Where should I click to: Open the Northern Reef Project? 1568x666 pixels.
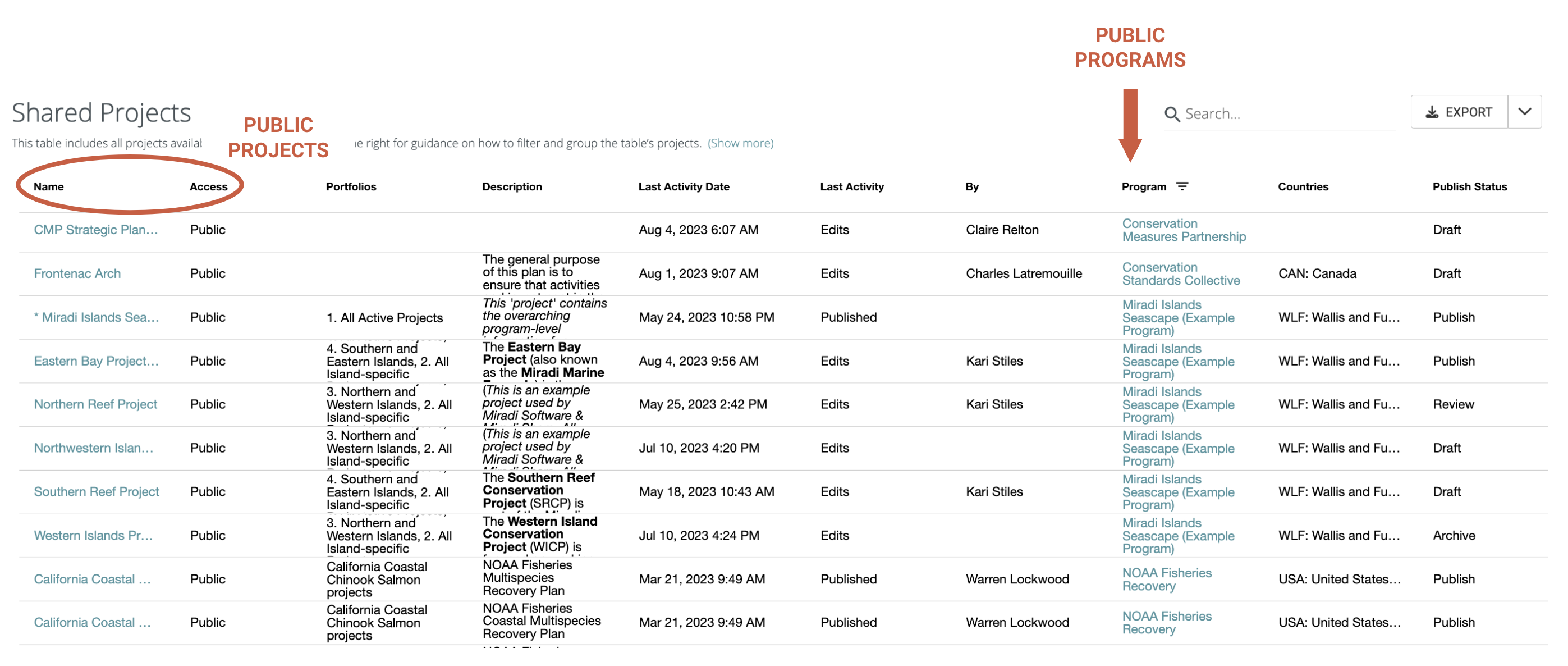[95, 404]
